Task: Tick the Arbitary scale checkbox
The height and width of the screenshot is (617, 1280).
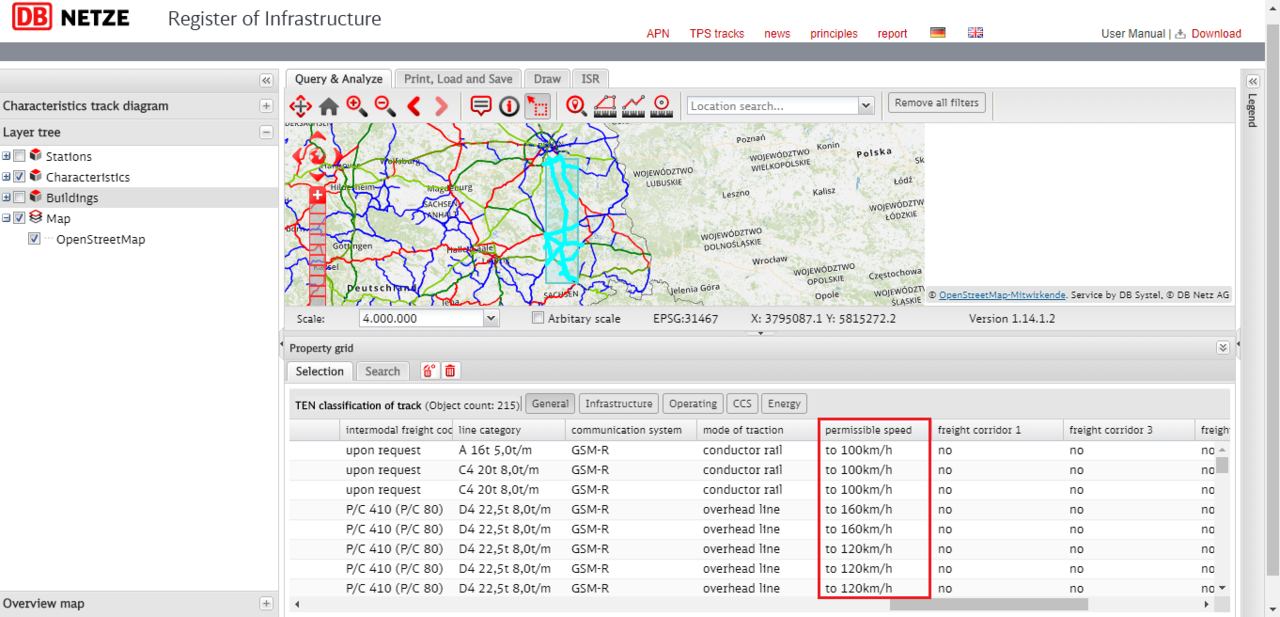Action: [539, 318]
